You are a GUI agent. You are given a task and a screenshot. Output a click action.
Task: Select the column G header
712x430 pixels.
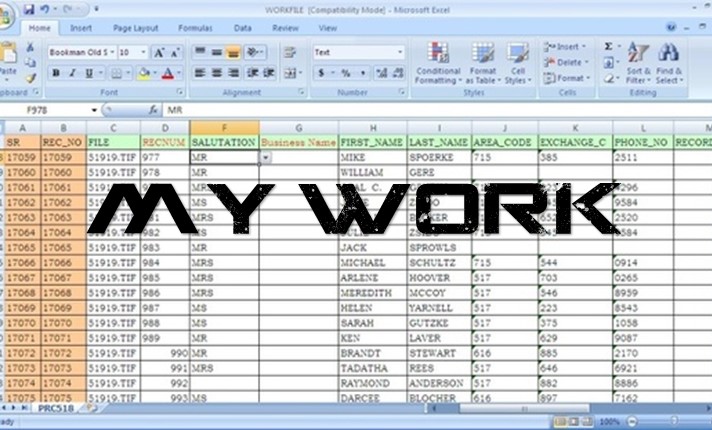(x=299, y=128)
